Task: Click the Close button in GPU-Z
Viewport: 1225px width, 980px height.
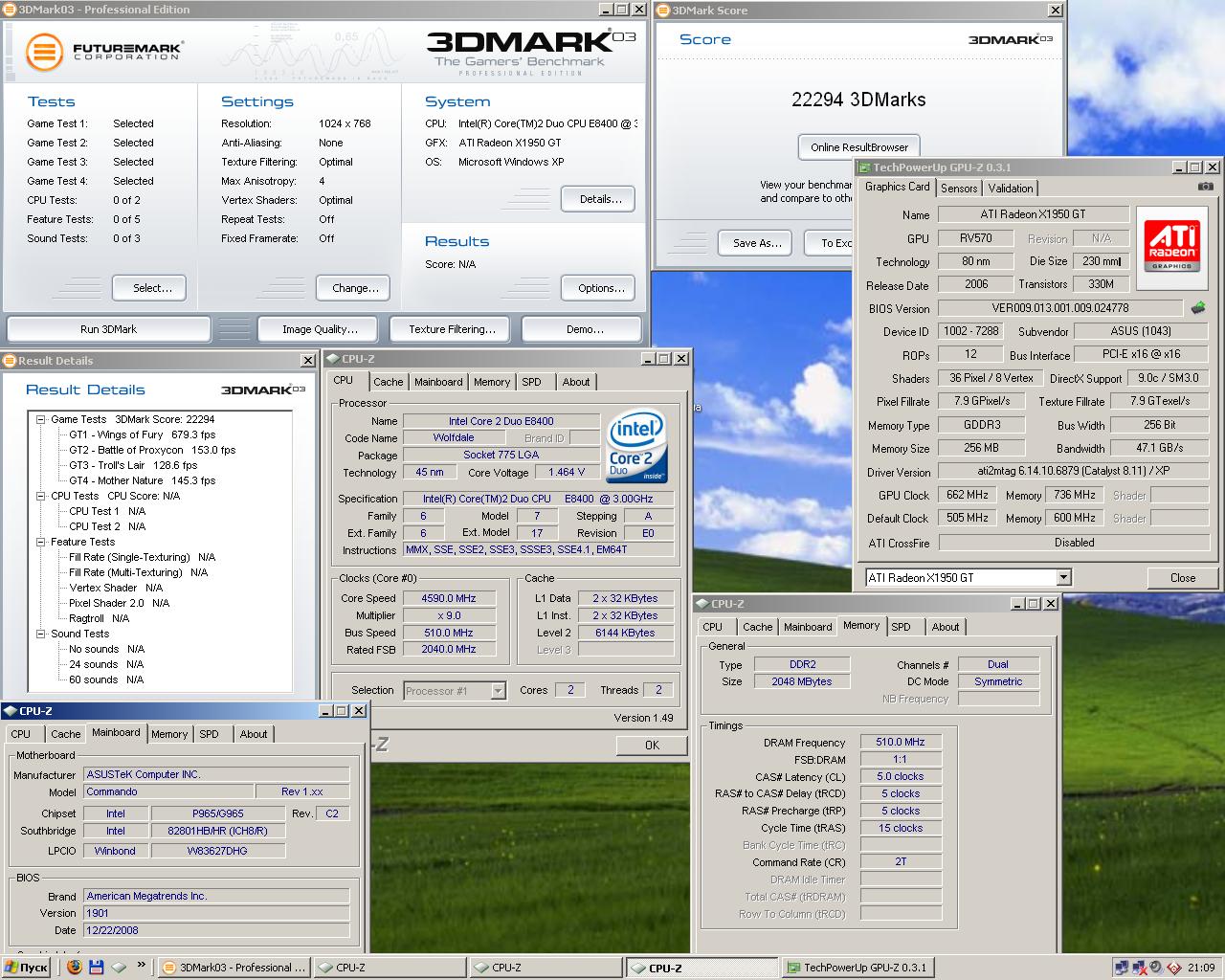Action: tap(1183, 578)
